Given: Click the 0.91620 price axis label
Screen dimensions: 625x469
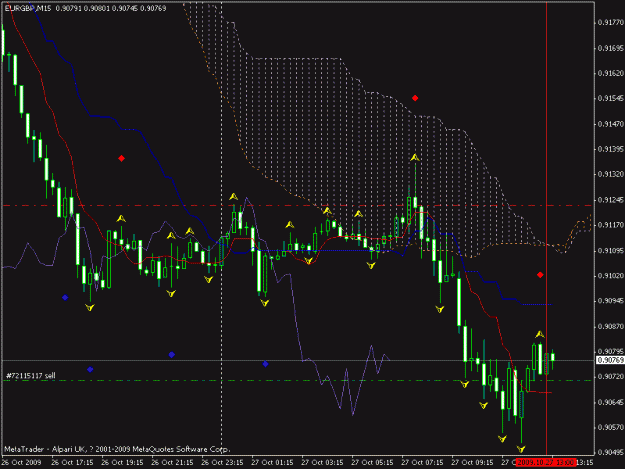Looking at the screenshot, I should pyautogui.click(x=611, y=73).
